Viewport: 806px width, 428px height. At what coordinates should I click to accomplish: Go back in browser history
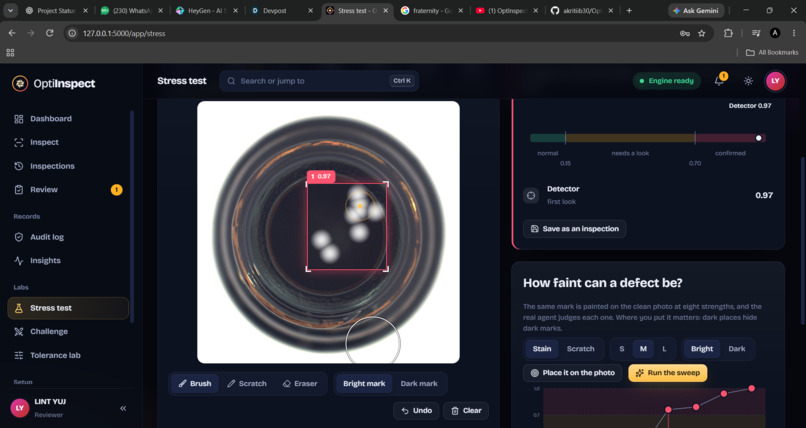pos(12,33)
